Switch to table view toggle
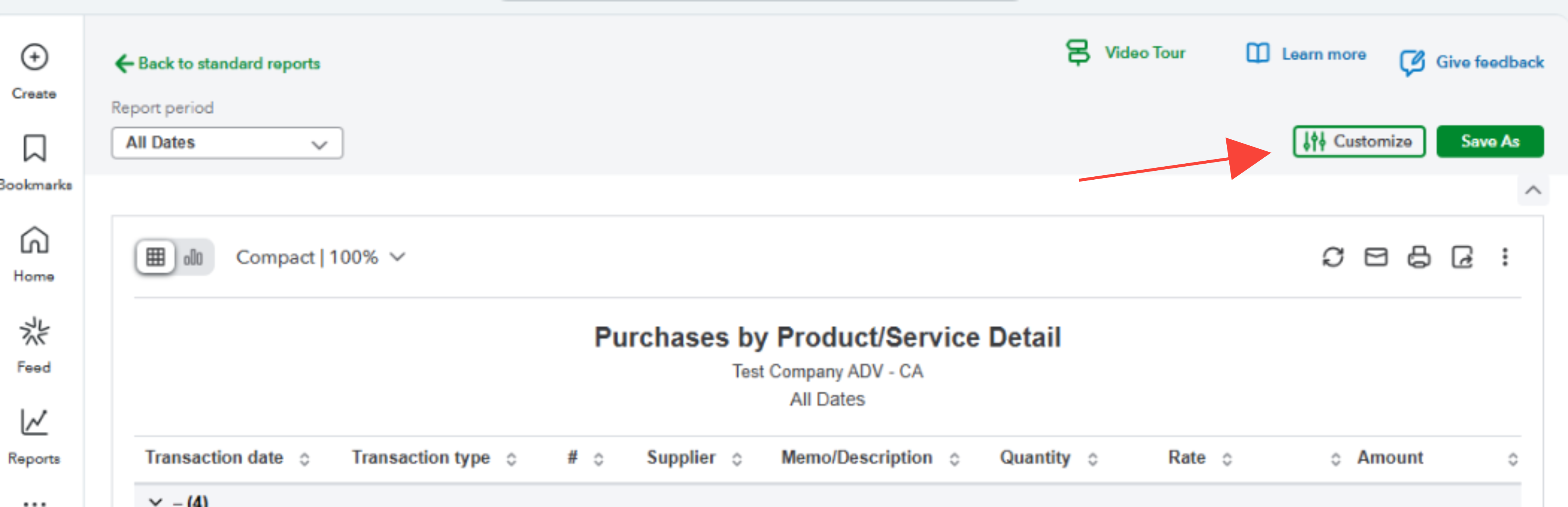Screen dimensions: 1568x507 click(156, 258)
